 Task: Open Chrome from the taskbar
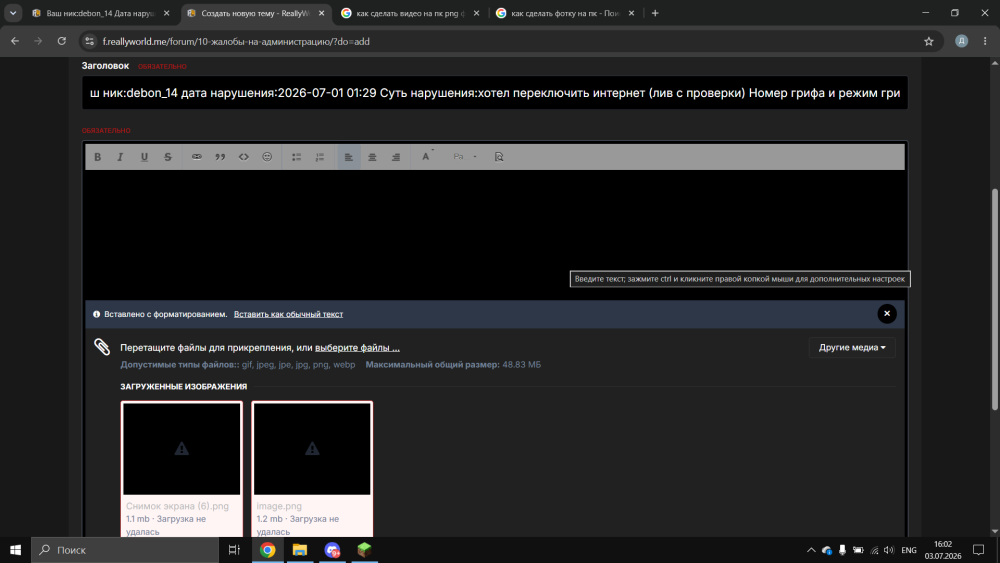pos(268,550)
